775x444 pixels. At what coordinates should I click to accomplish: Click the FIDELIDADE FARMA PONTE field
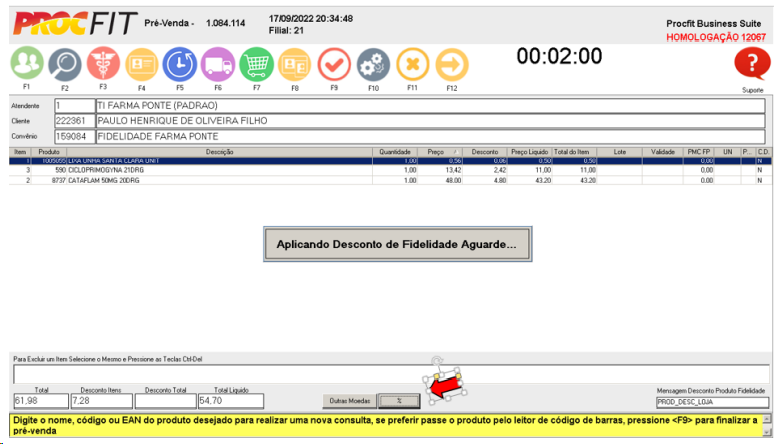430,136
